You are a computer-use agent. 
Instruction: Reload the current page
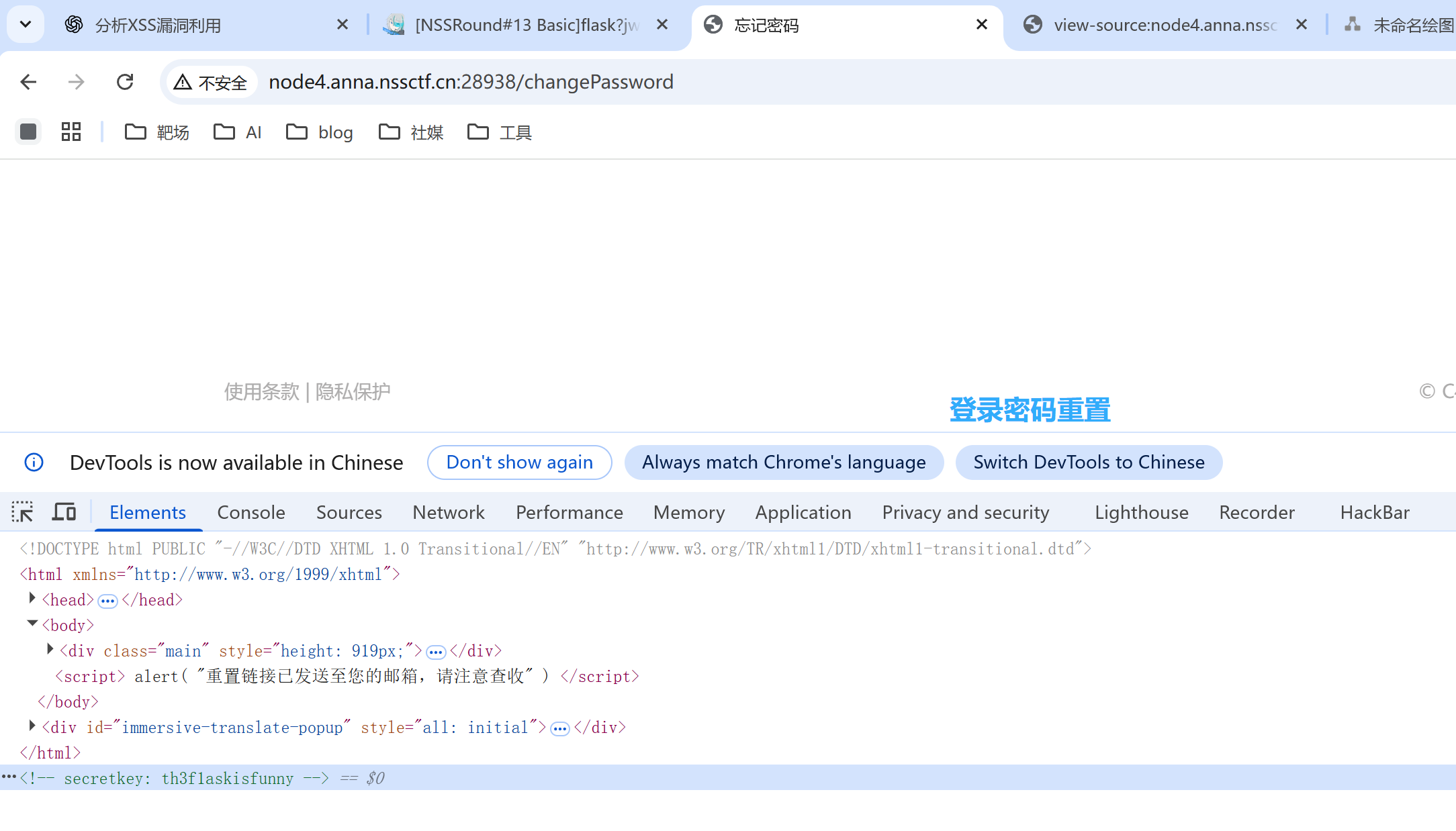click(x=125, y=82)
